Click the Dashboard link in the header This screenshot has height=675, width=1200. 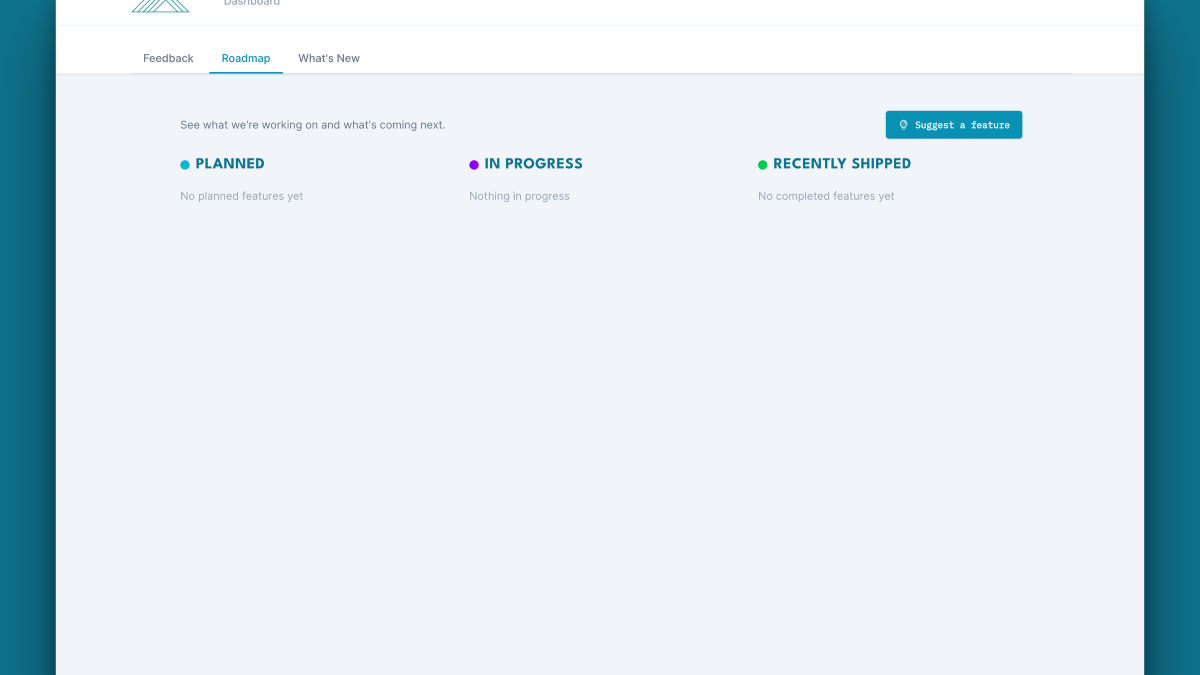[252, 3]
